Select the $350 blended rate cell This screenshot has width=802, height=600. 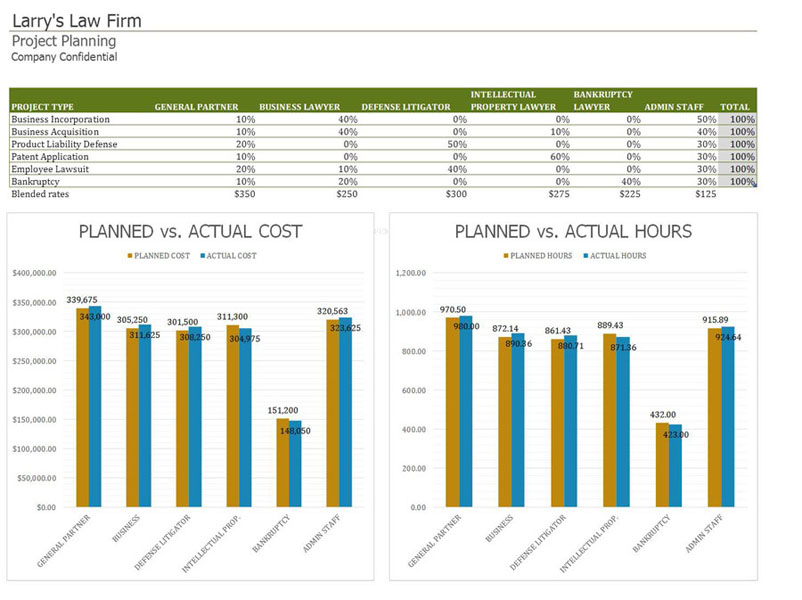coord(244,194)
